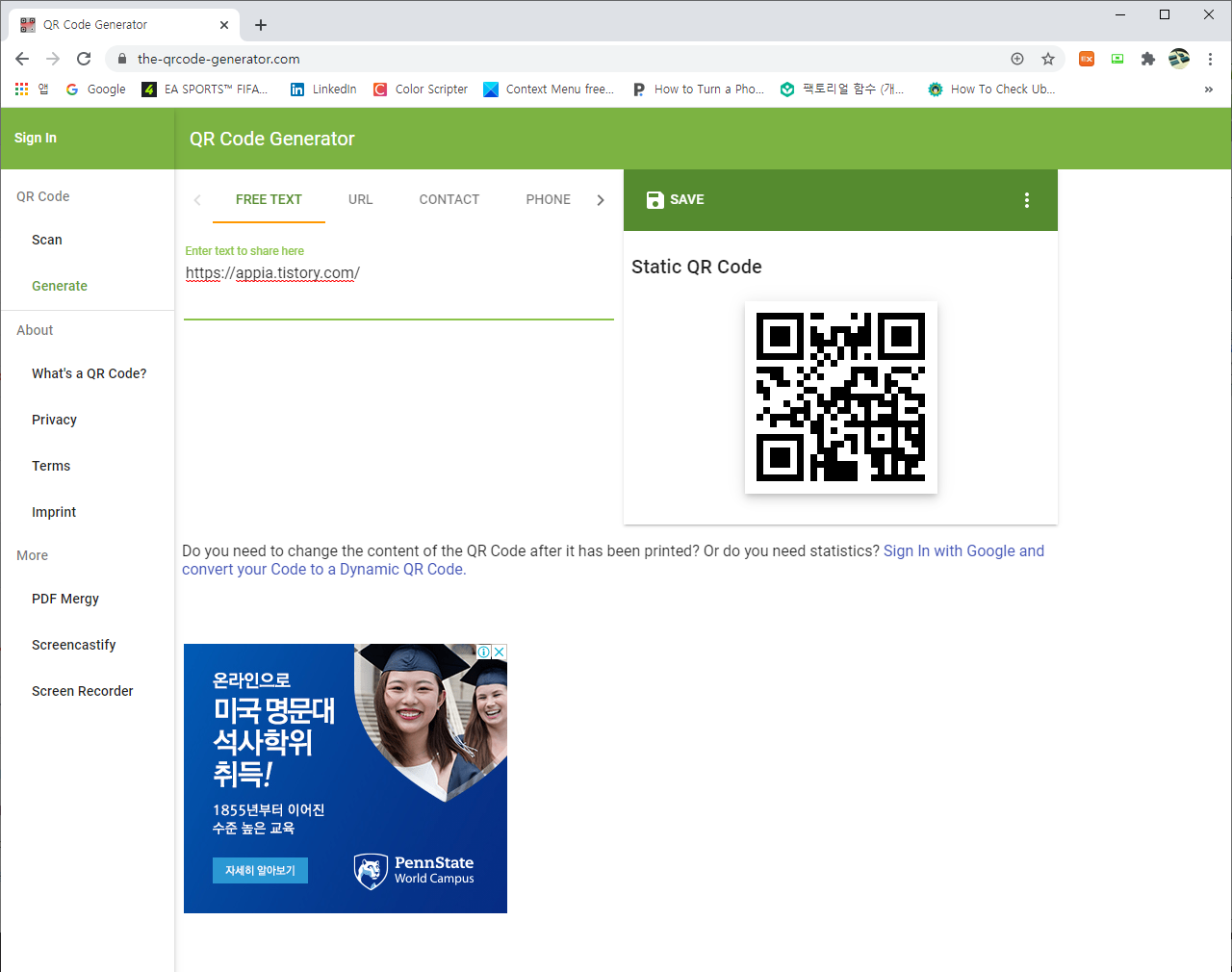Click the generated QR code image
1232x972 pixels.
(841, 397)
